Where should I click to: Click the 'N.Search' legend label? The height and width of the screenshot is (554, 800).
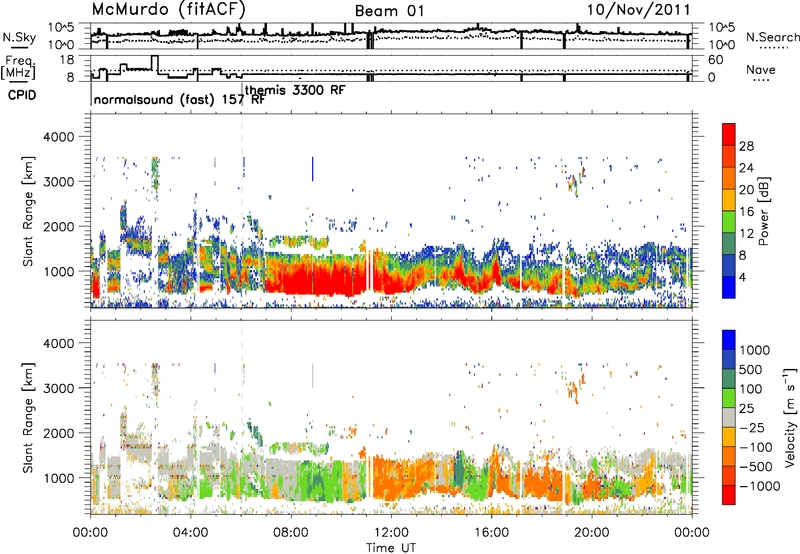(772, 37)
